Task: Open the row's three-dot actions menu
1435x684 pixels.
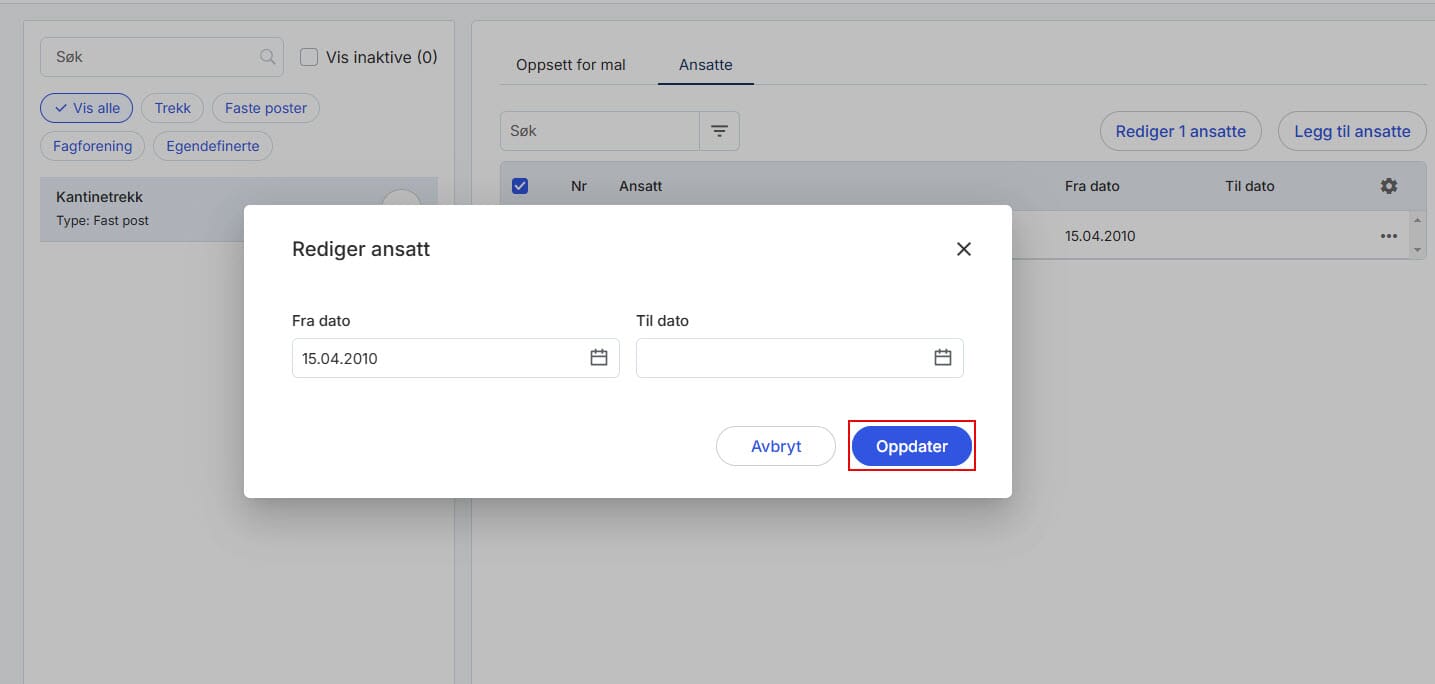Action: tap(1388, 236)
